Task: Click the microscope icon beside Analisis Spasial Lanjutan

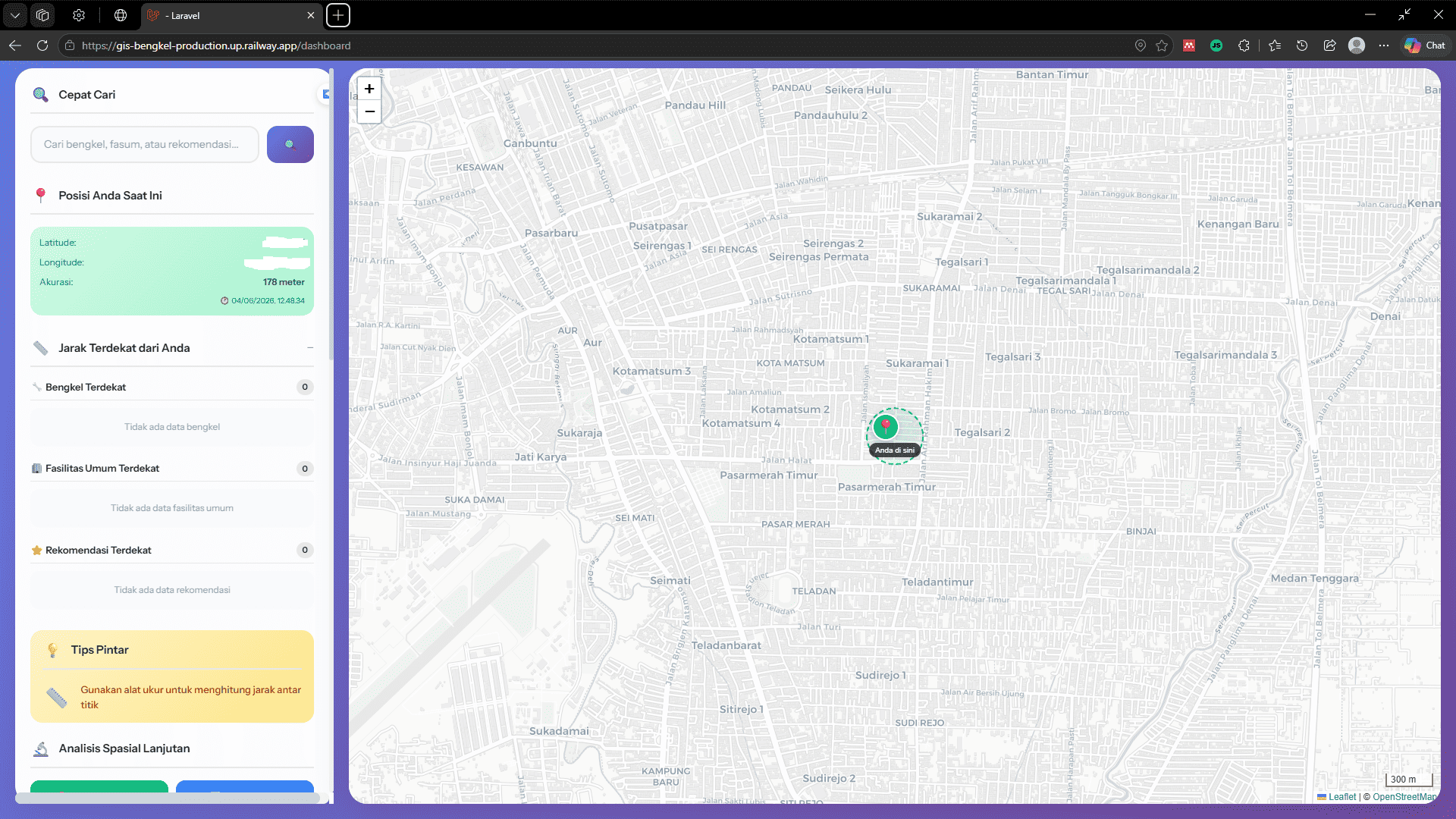Action: pyautogui.click(x=41, y=748)
